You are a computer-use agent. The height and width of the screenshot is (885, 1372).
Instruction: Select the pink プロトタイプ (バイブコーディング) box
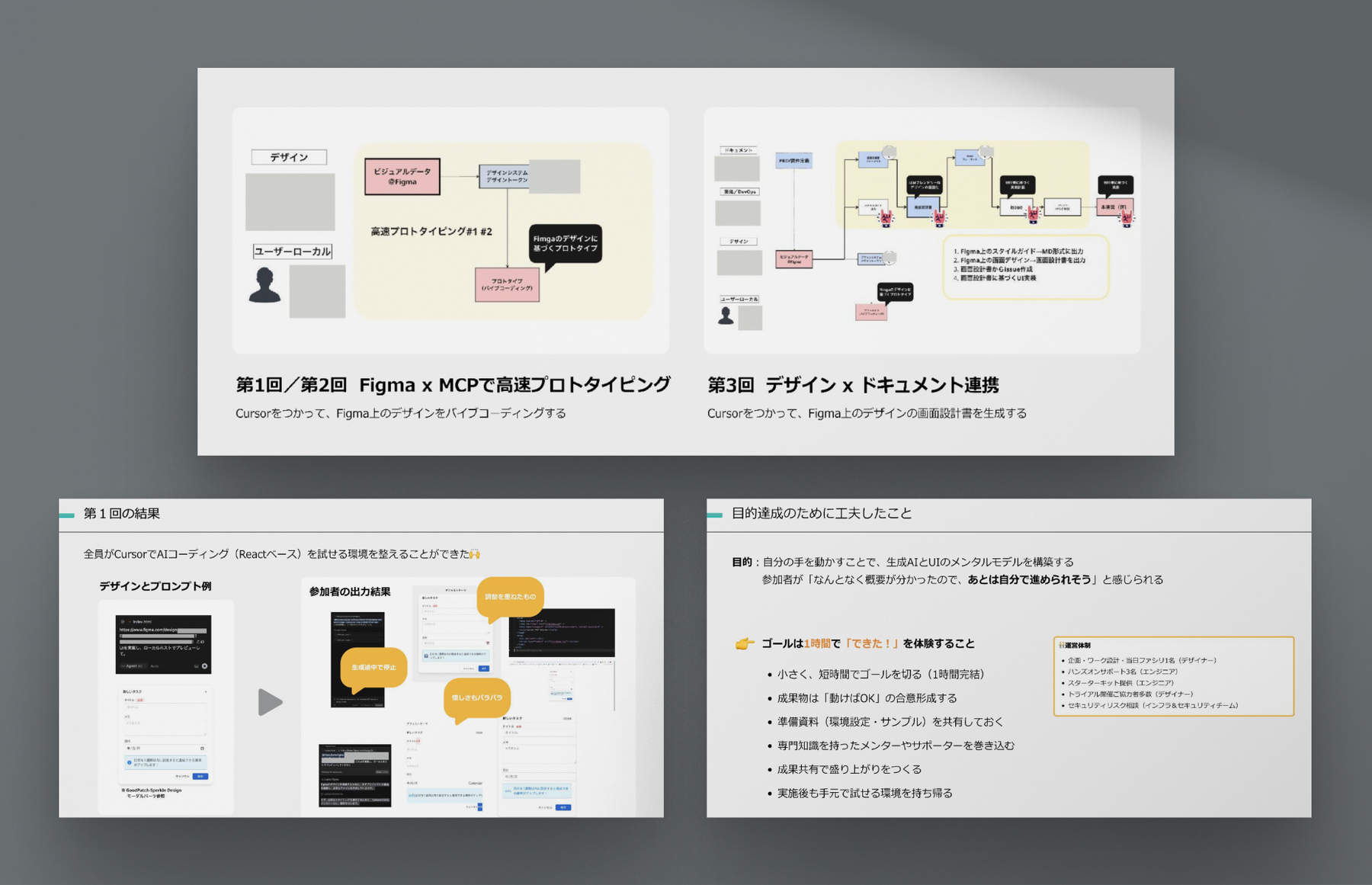click(507, 284)
